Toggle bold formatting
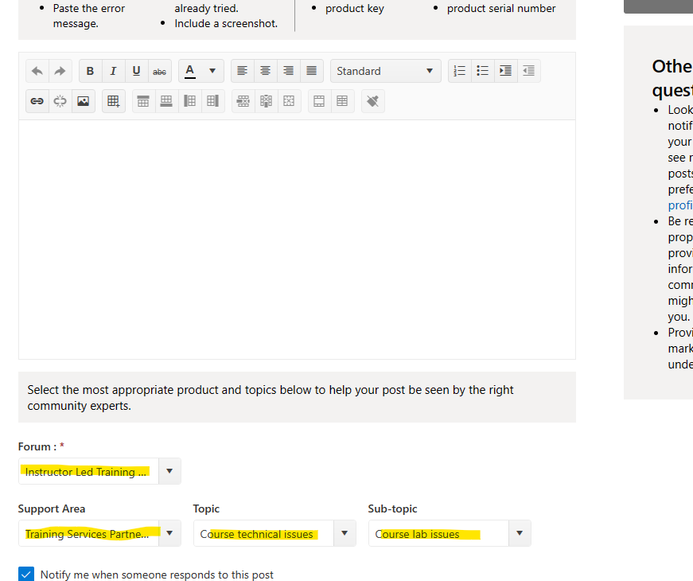693x581 pixels. pos(90,71)
